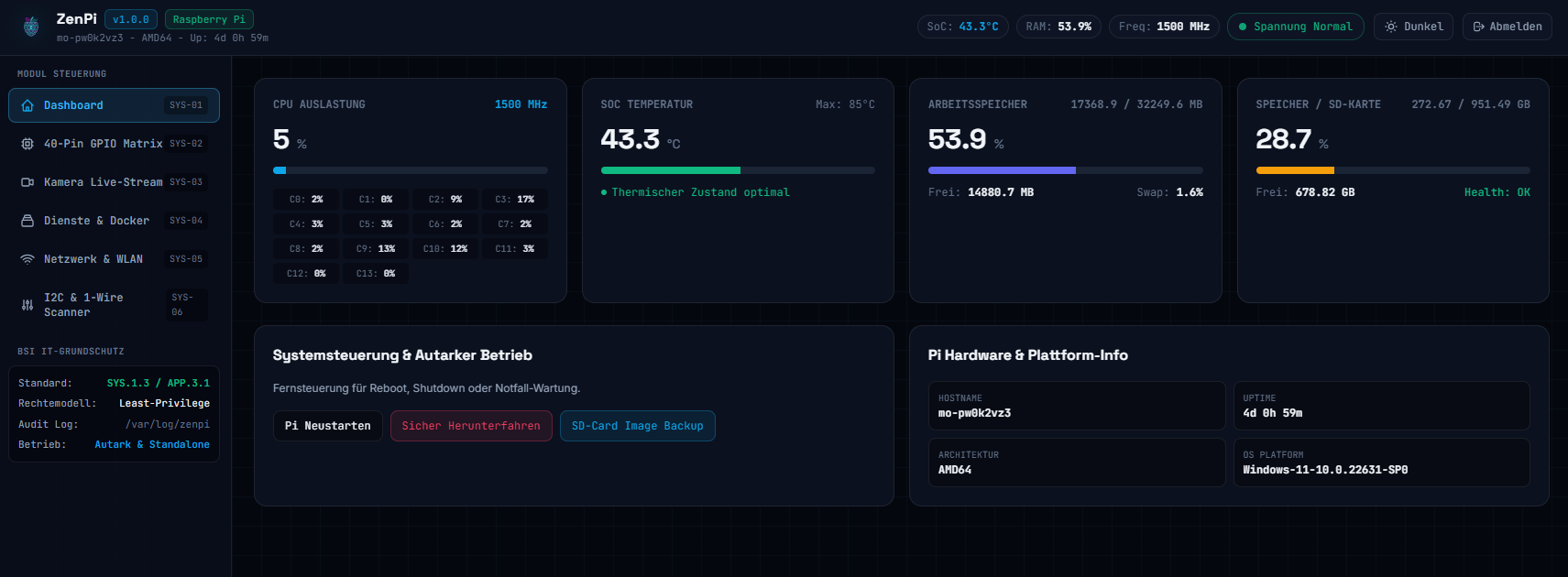Viewport: 1568px width, 577px height.
Task: Click the Architektur AMD64 field
Action: (1077, 463)
